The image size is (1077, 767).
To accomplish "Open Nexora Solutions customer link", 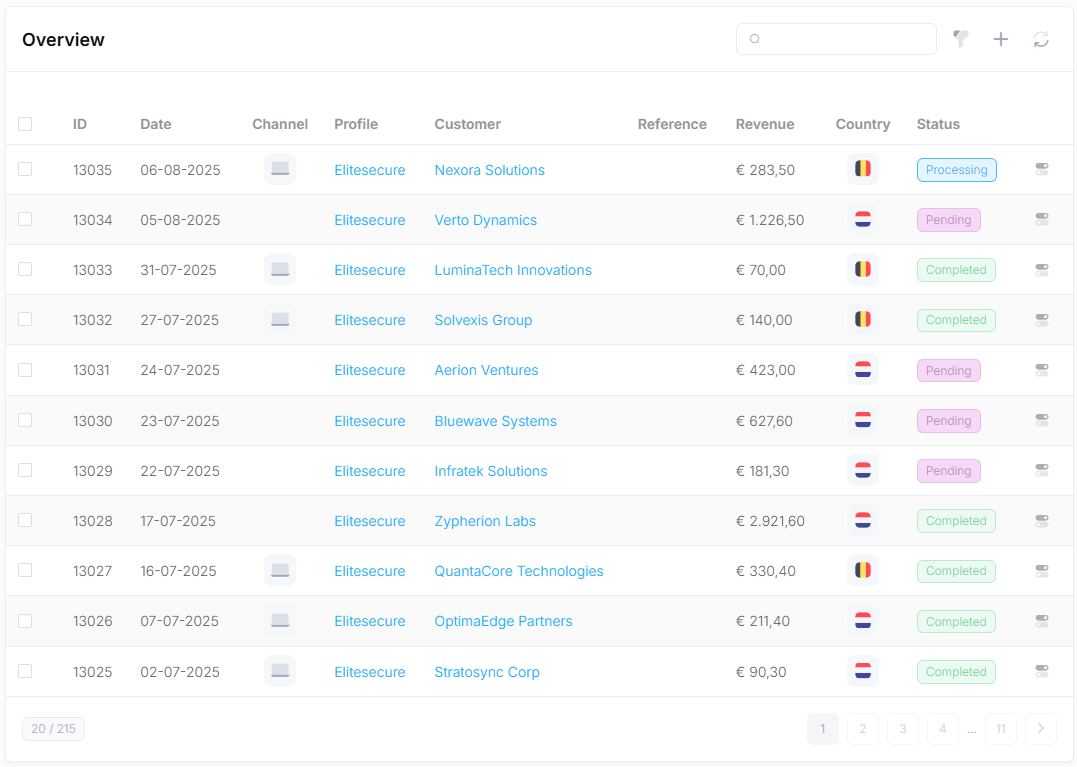I will (x=490, y=170).
